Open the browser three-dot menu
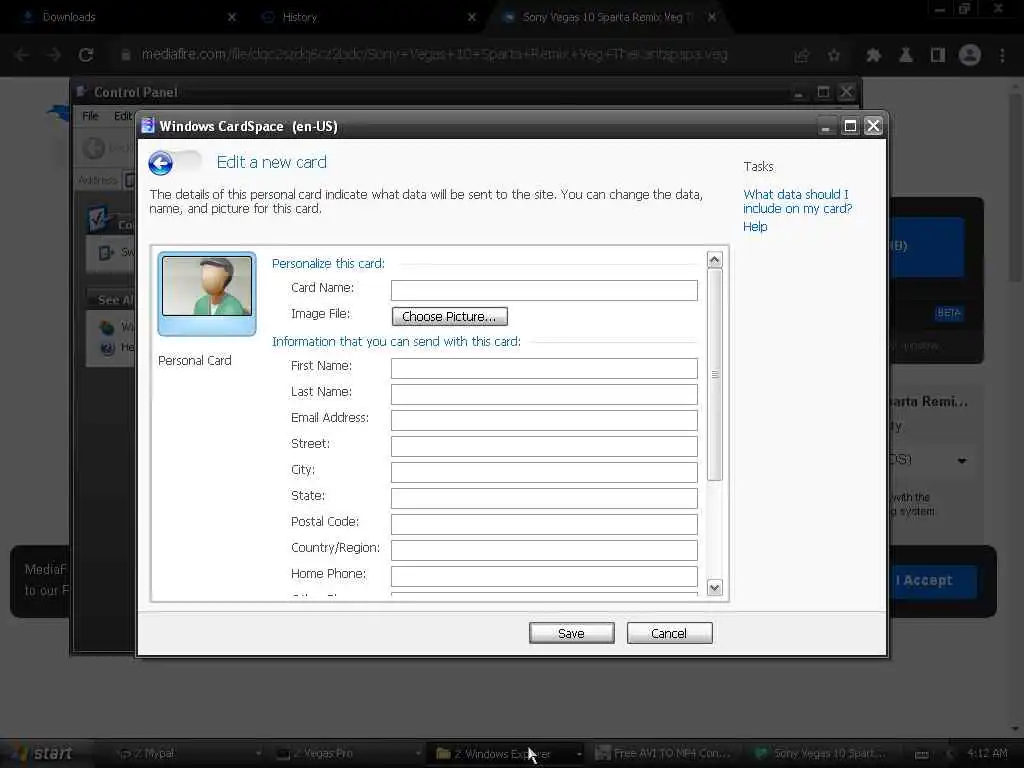 (x=1002, y=56)
